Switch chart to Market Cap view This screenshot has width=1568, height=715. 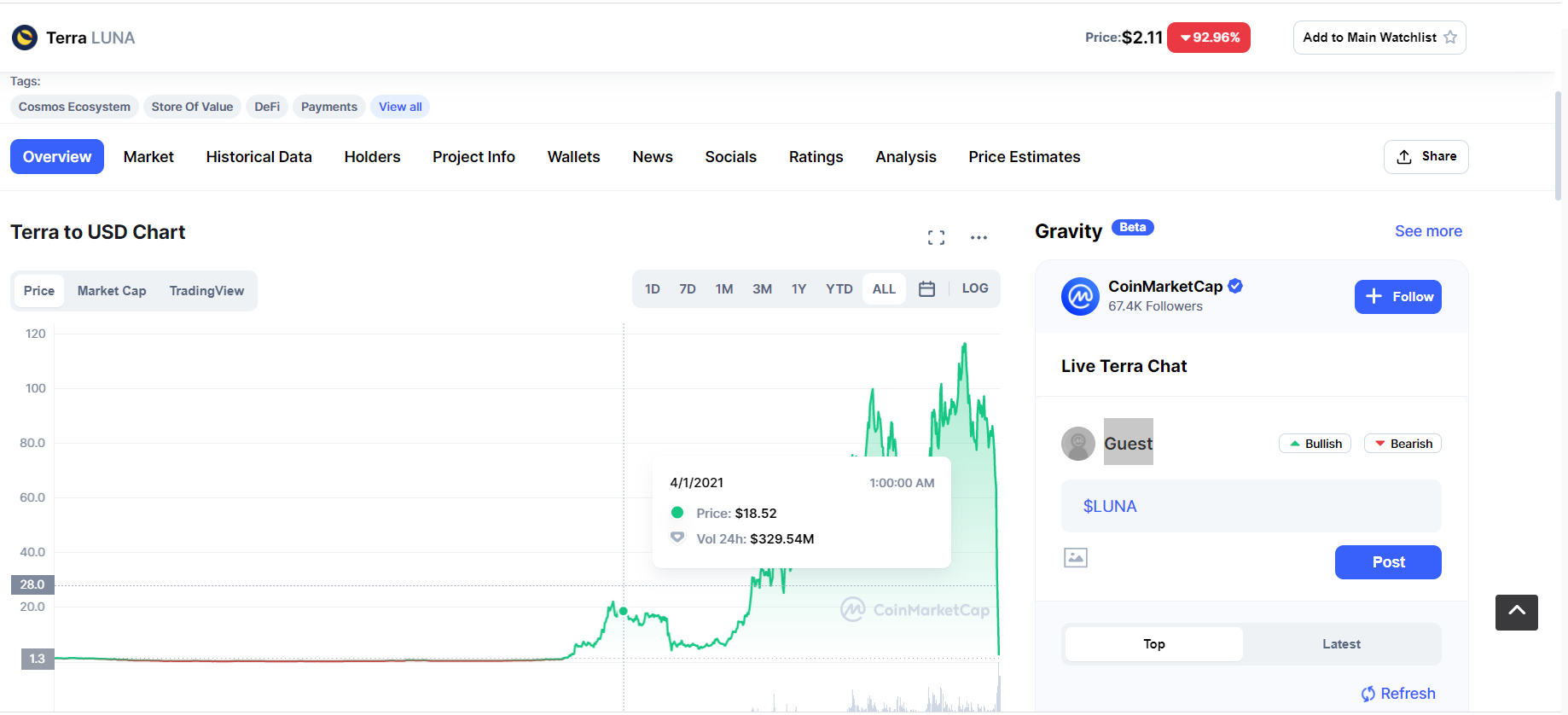(x=112, y=291)
